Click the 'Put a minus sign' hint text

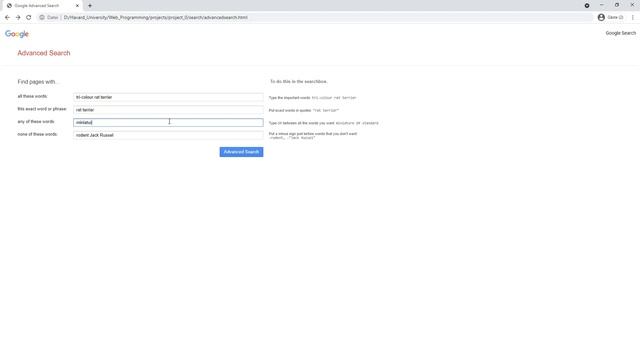click(x=313, y=136)
